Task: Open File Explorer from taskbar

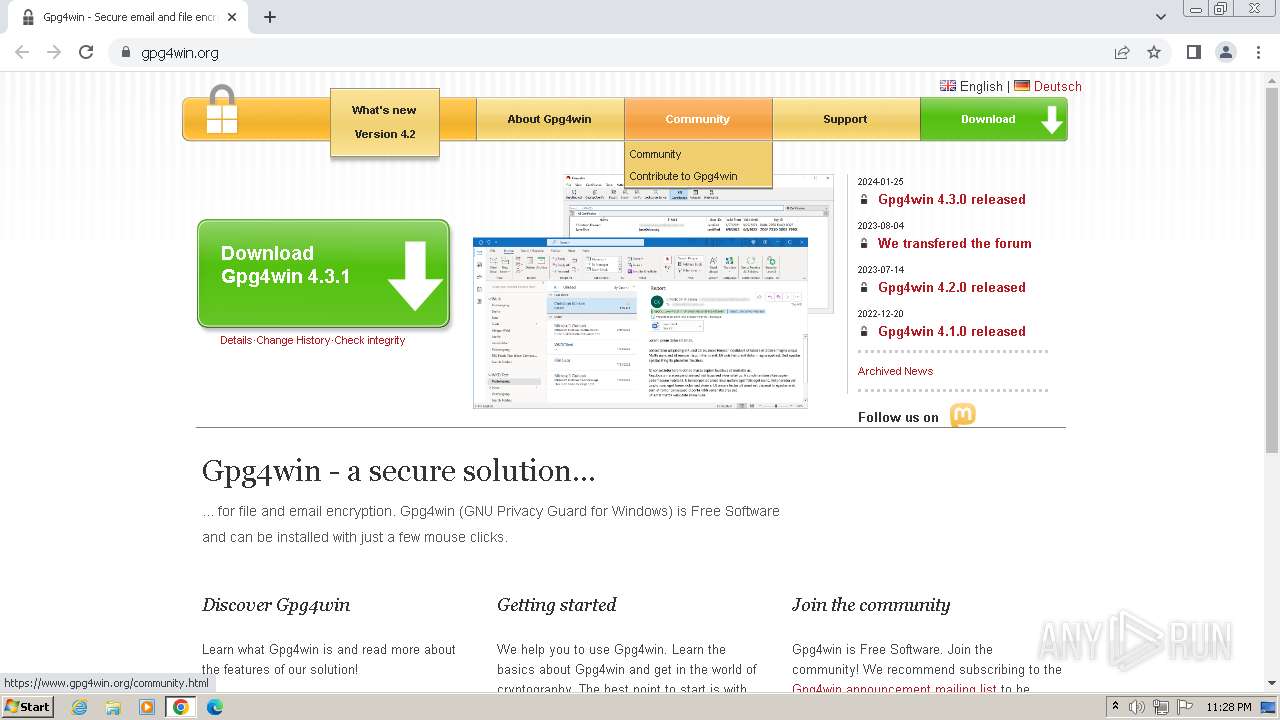Action: [x=113, y=707]
